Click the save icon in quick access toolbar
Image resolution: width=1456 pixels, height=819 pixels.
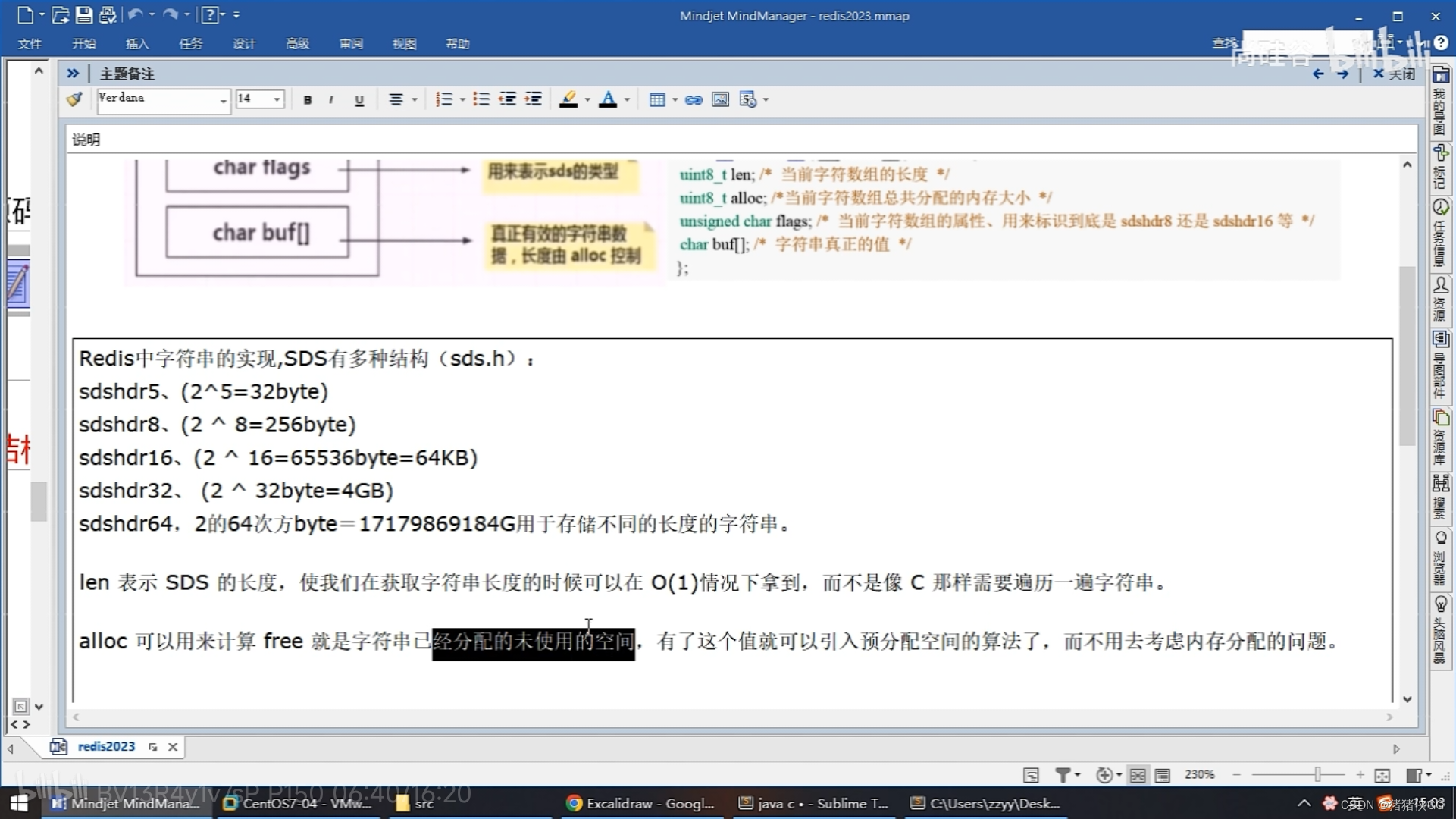click(84, 14)
